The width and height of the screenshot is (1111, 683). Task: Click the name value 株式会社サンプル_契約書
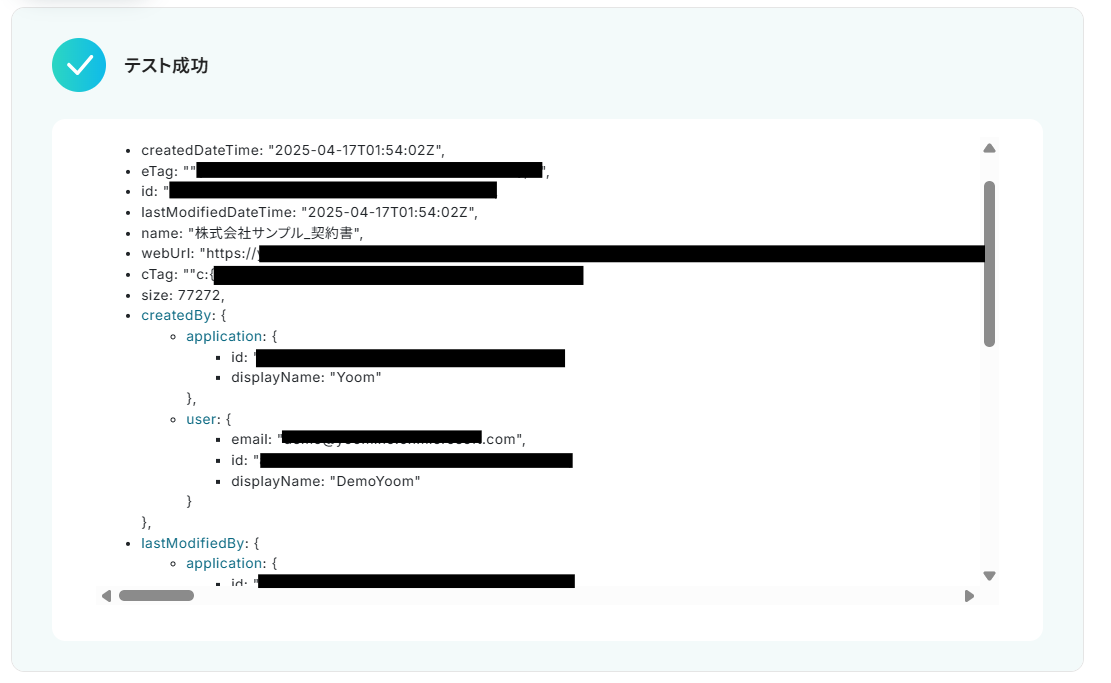point(276,233)
